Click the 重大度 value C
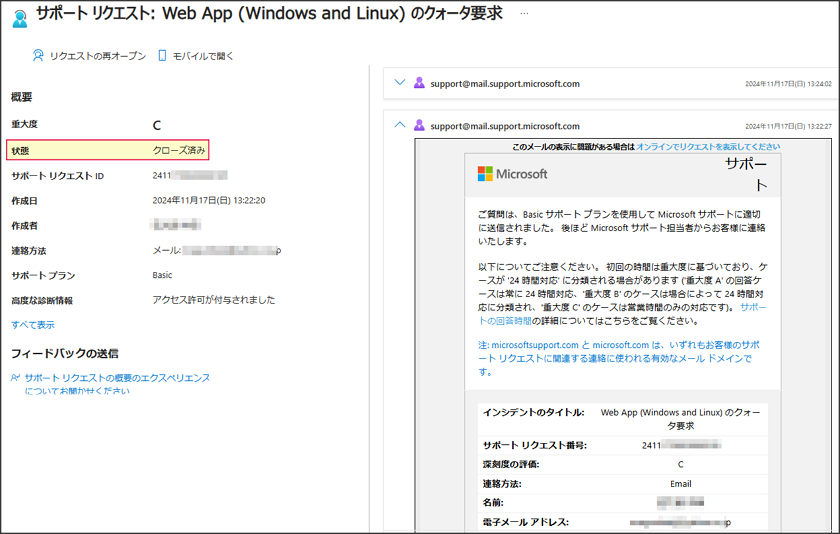Viewport: 840px width, 534px height. [156, 125]
